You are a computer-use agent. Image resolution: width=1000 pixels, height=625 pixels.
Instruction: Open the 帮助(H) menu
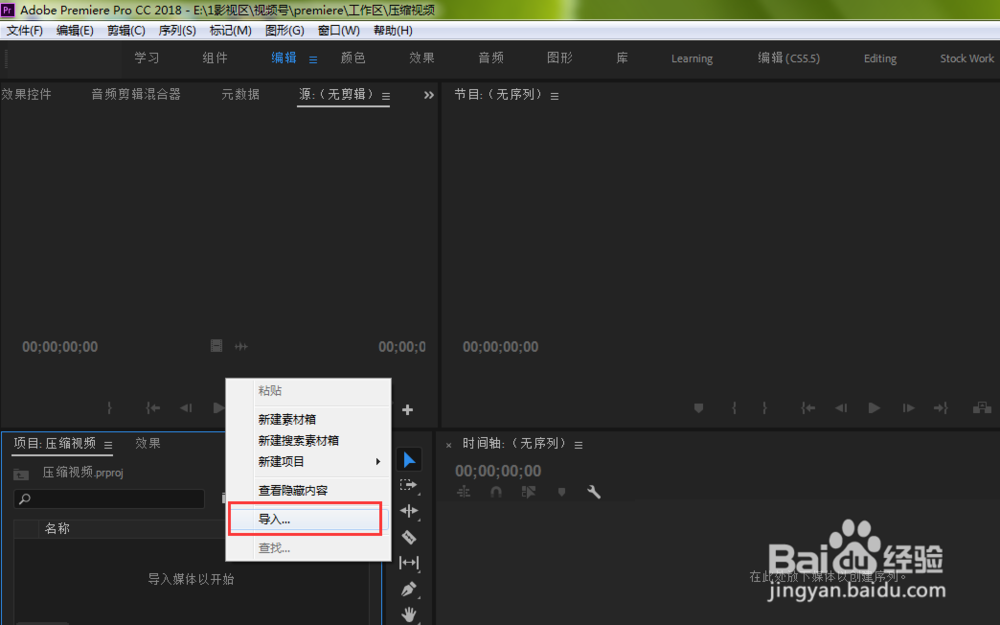pyautogui.click(x=393, y=31)
